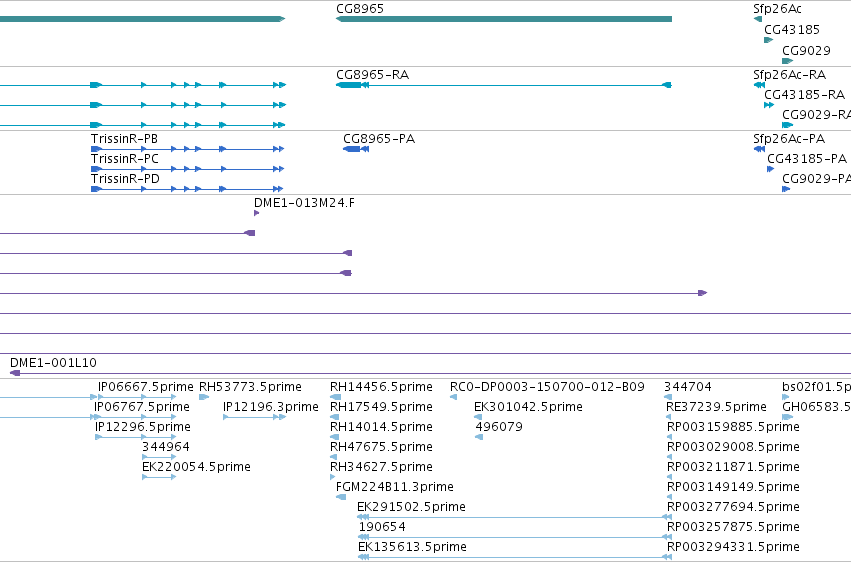Viewport: 851px width, 562px height.
Task: Click the RP003277694.5prime EST label
Action: pos(733,507)
